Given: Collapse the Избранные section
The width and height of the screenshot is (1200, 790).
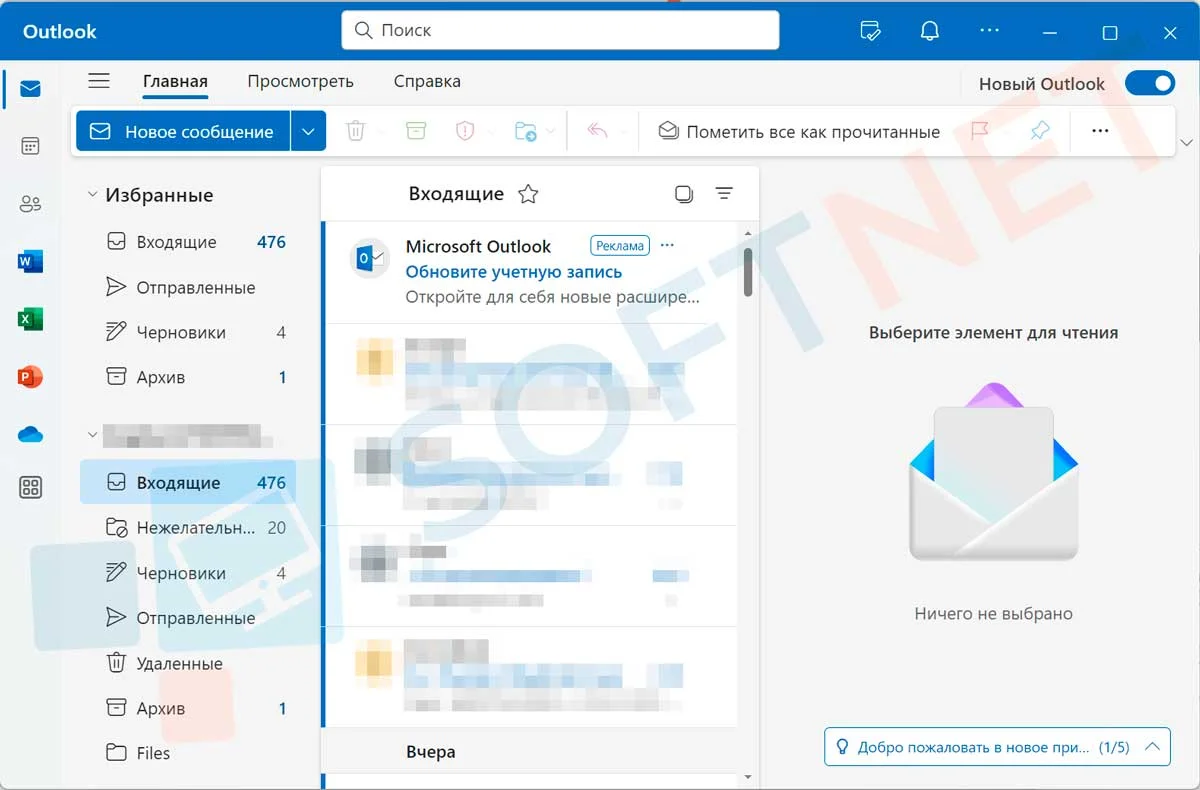Looking at the screenshot, I should coord(92,195).
